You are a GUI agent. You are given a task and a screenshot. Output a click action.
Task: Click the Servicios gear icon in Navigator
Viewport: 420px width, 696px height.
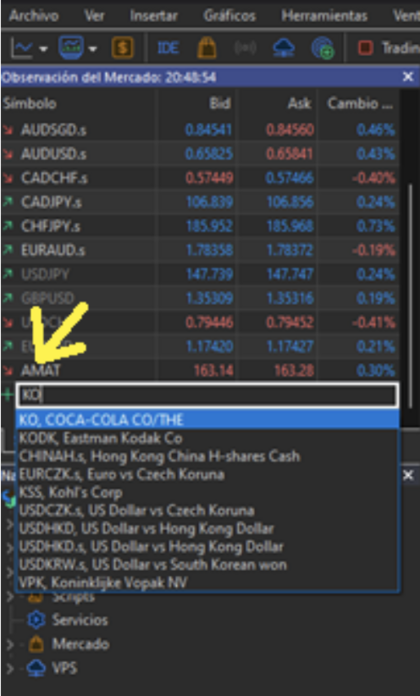tap(36, 620)
